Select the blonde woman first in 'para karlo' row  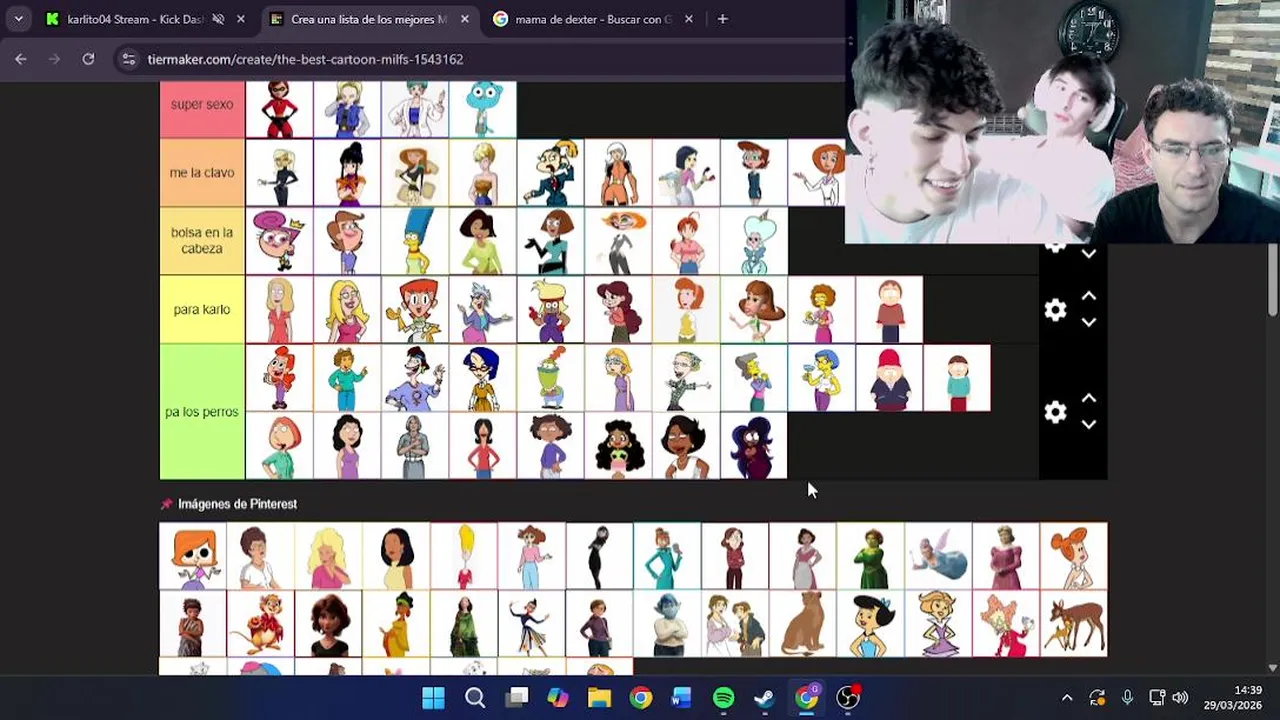(279, 310)
